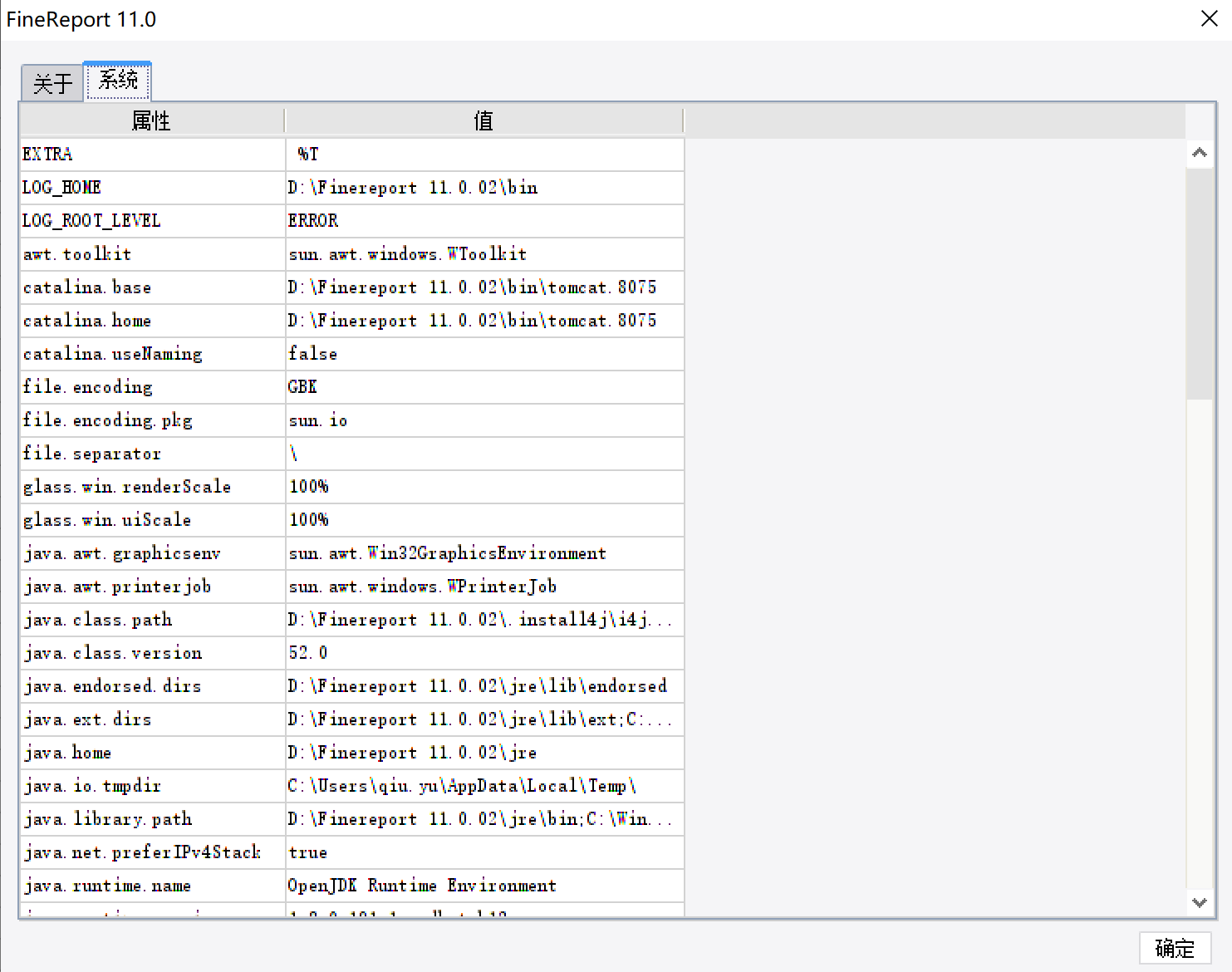This screenshot has height=972, width=1232.
Task: Click the glass.win.renderScale property name
Action: [x=127, y=487]
